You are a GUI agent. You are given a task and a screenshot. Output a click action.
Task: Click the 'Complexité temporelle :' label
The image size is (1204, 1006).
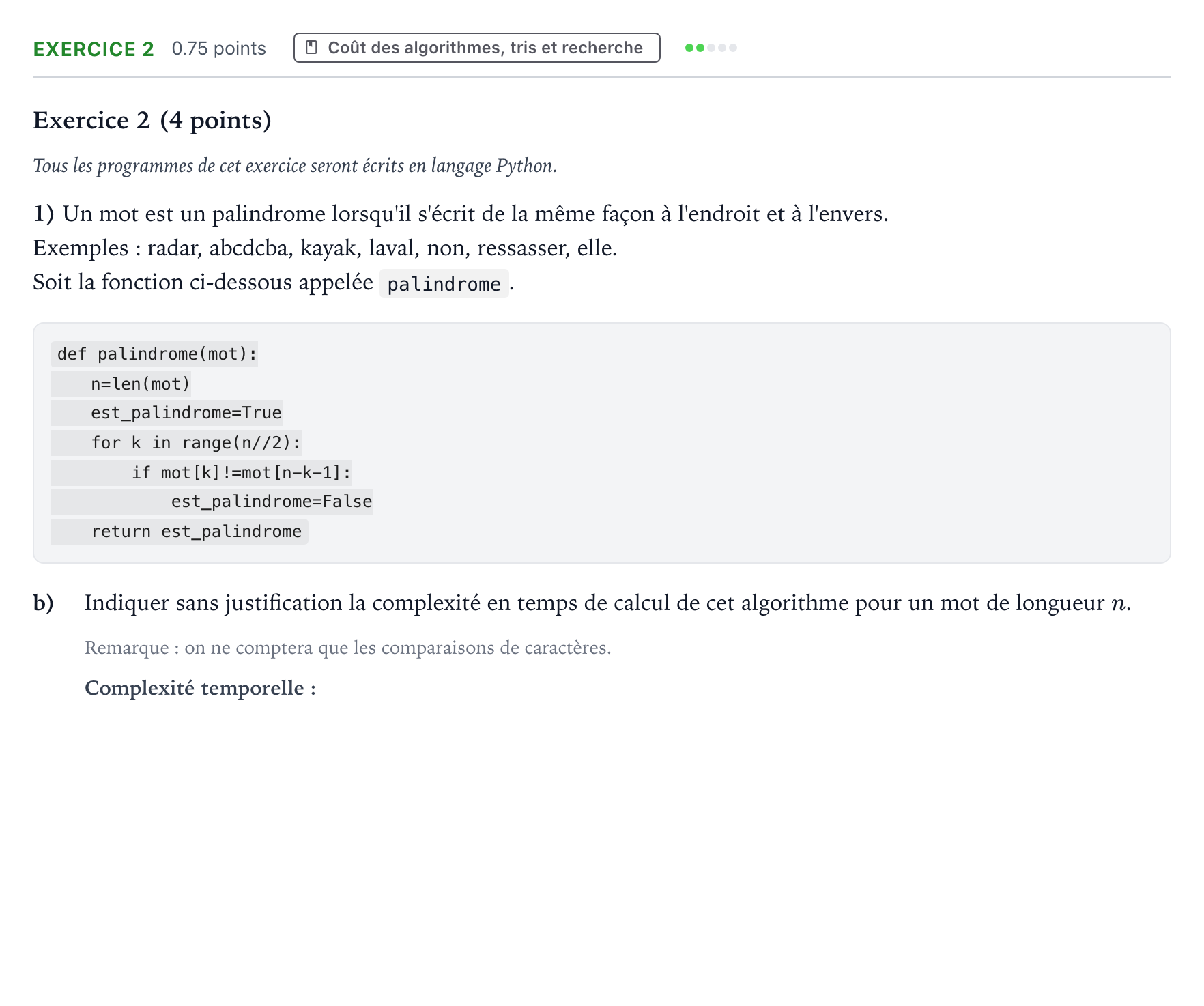tap(201, 688)
